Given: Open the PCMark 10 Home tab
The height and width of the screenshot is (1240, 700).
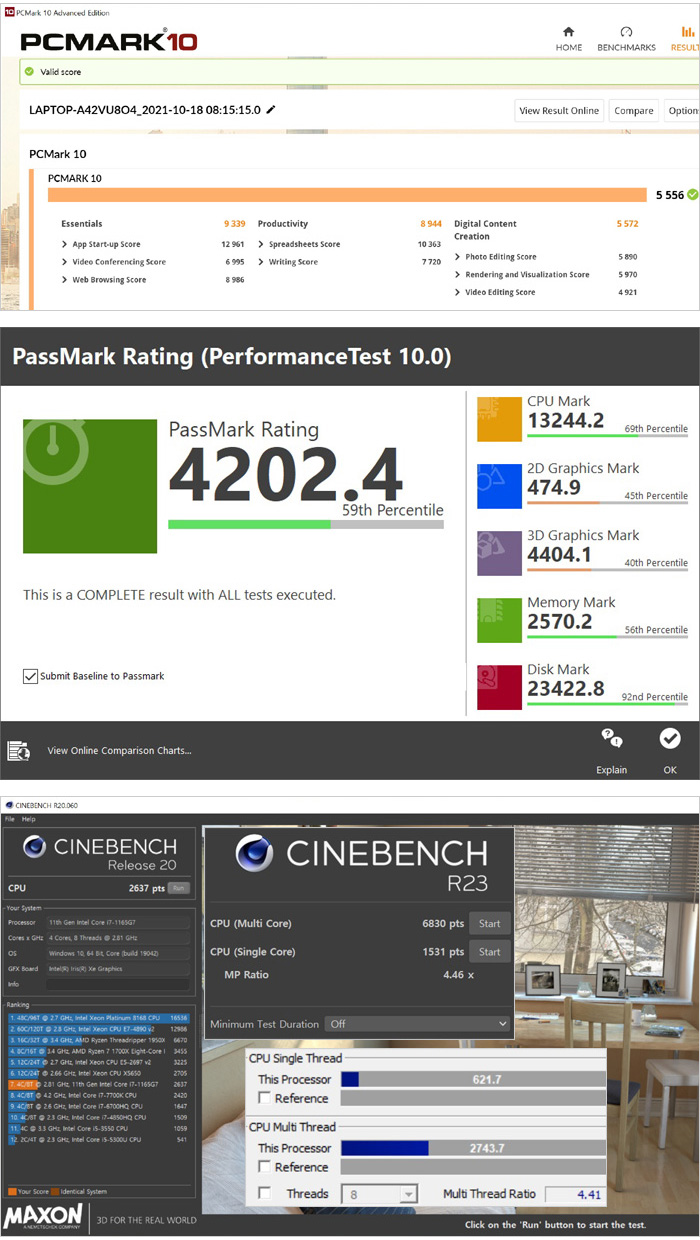Looking at the screenshot, I should (x=569, y=39).
